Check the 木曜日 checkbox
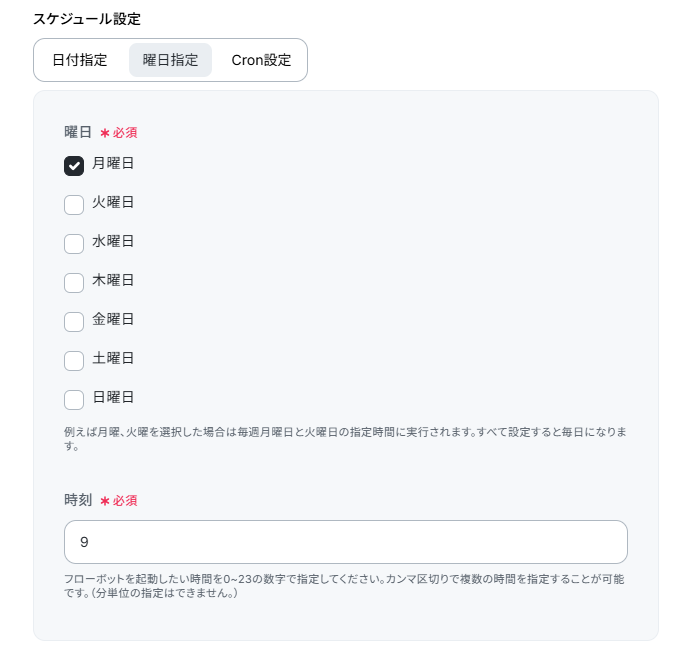Viewport: 690px width, 666px height. click(x=74, y=283)
